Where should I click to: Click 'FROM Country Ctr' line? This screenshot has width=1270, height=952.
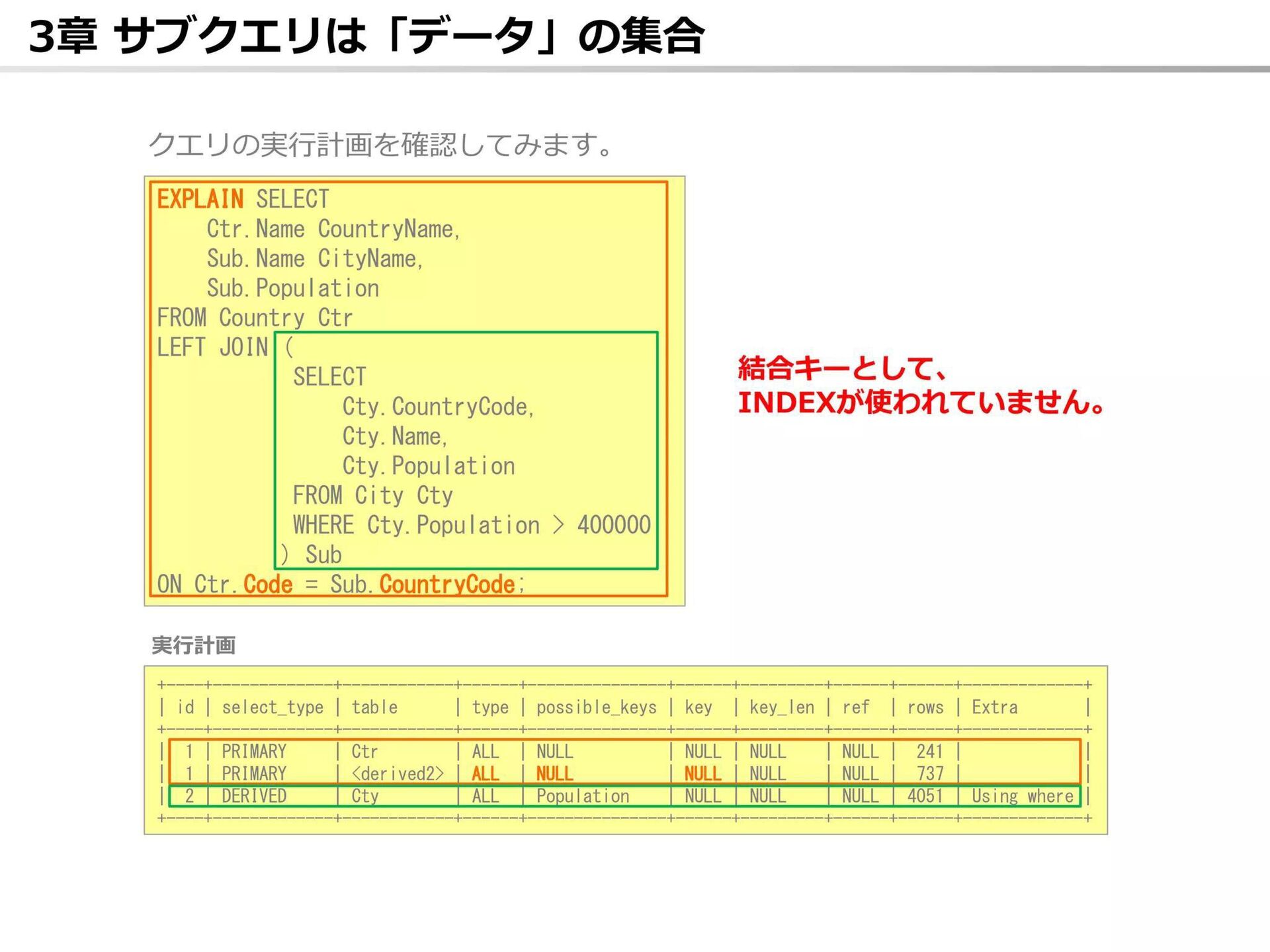[x=255, y=318]
